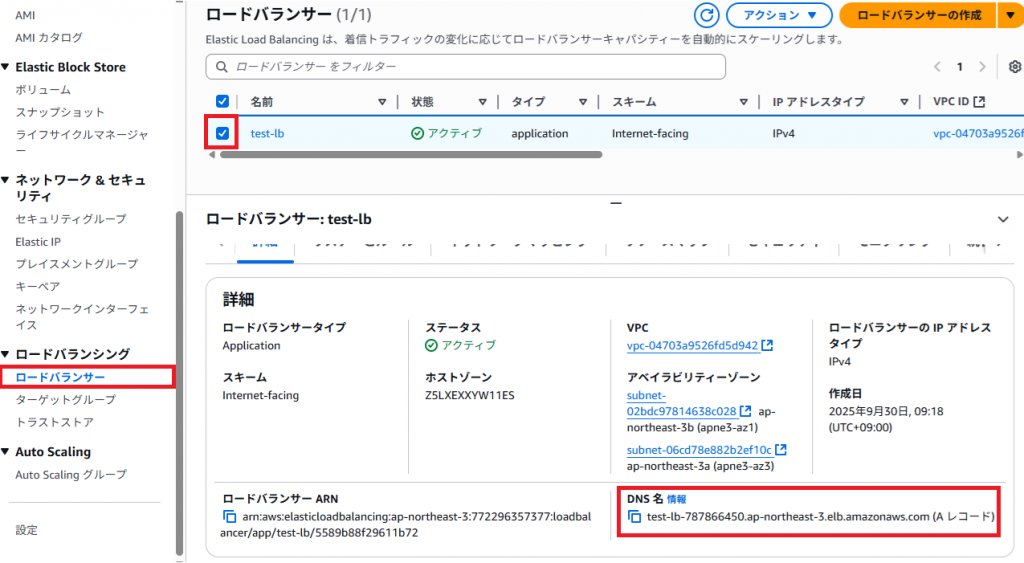Open ターゲットグループ in the sidebar
Viewport: 1024px width, 563px height.
65,400
